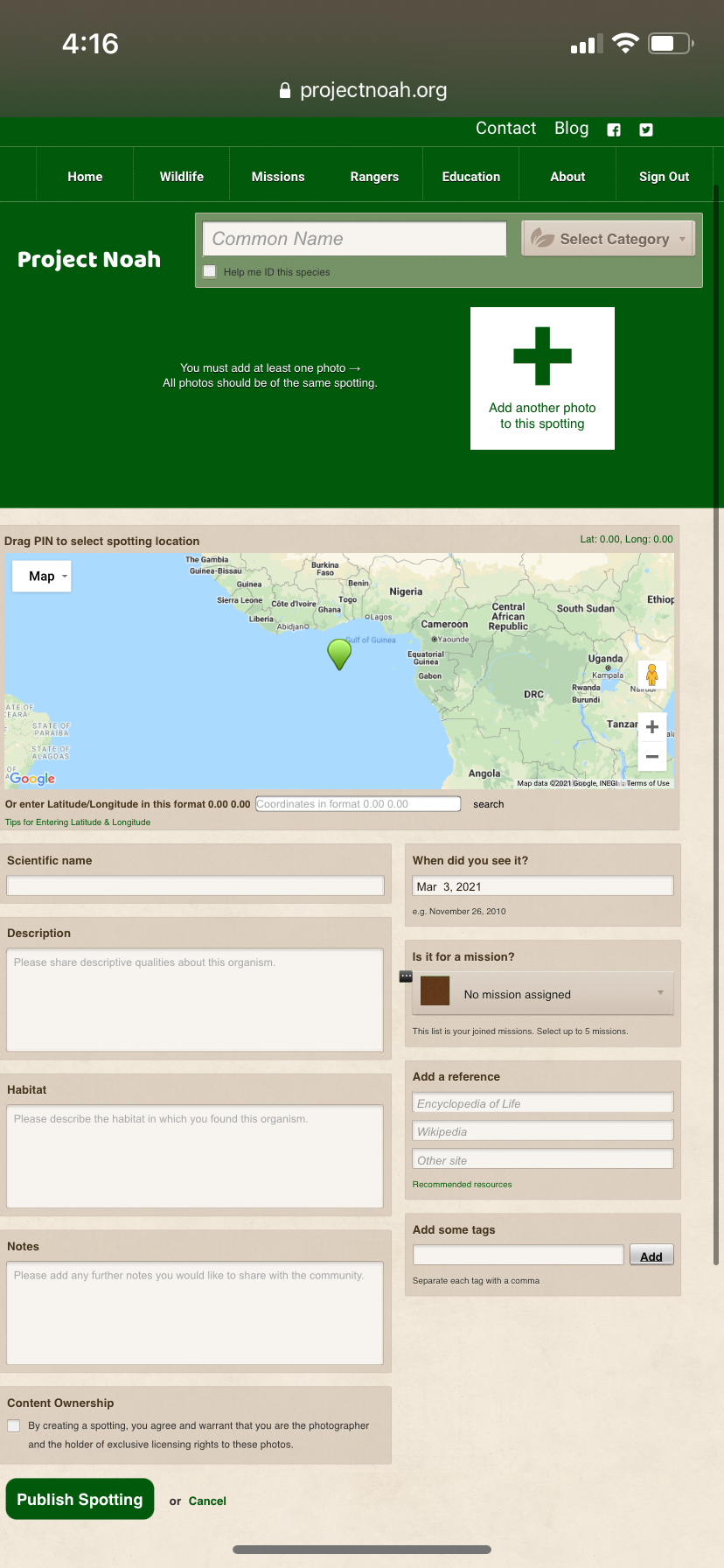Focus the tags input field
Image resolution: width=724 pixels, height=1568 pixels.
click(518, 1255)
